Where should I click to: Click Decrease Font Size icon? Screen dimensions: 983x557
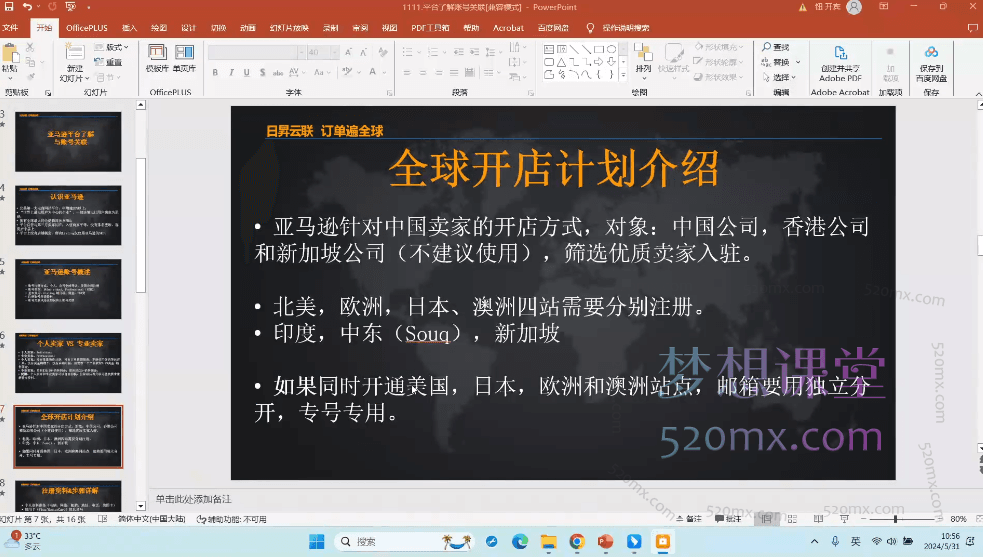(364, 52)
